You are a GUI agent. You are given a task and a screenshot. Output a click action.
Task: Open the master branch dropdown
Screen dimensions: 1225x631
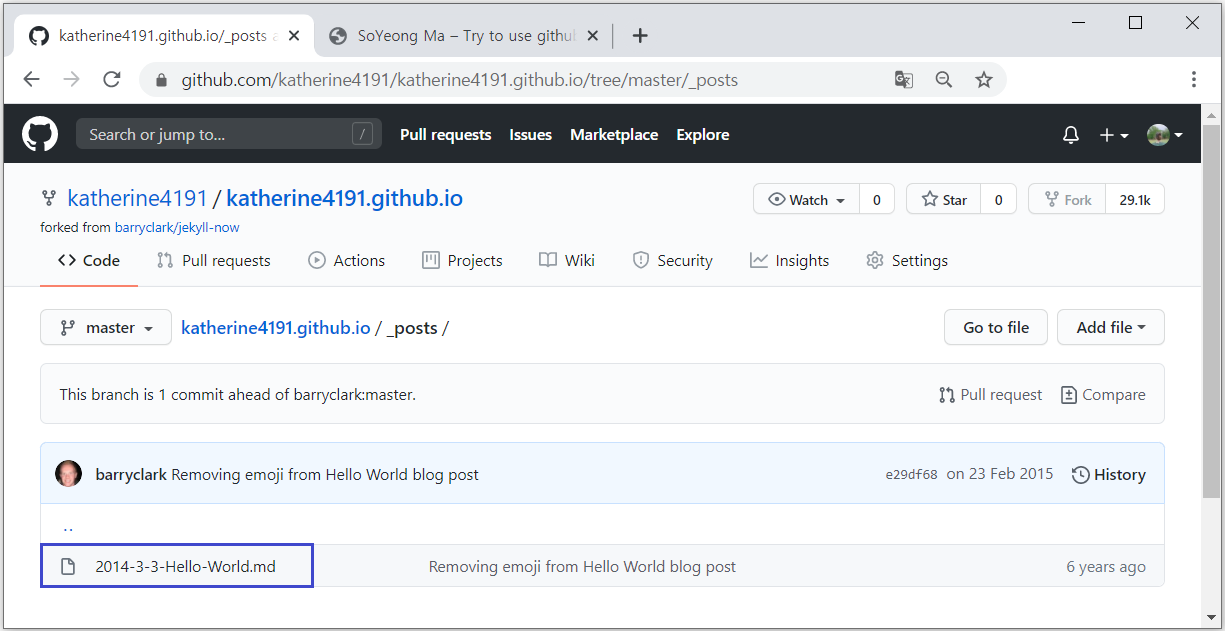[x=105, y=327]
